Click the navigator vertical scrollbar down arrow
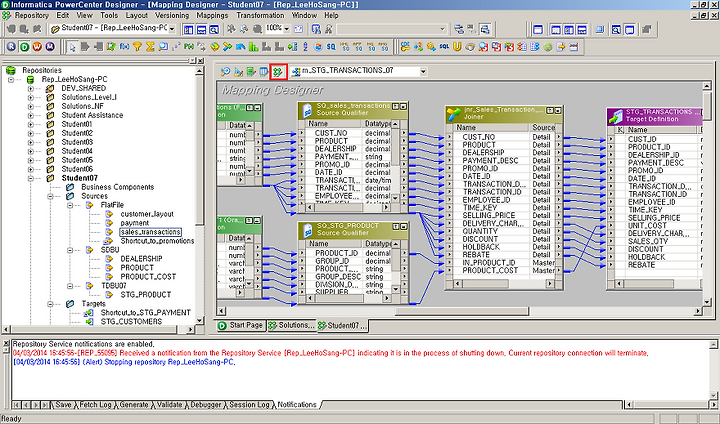The width and height of the screenshot is (720, 424). coord(199,320)
